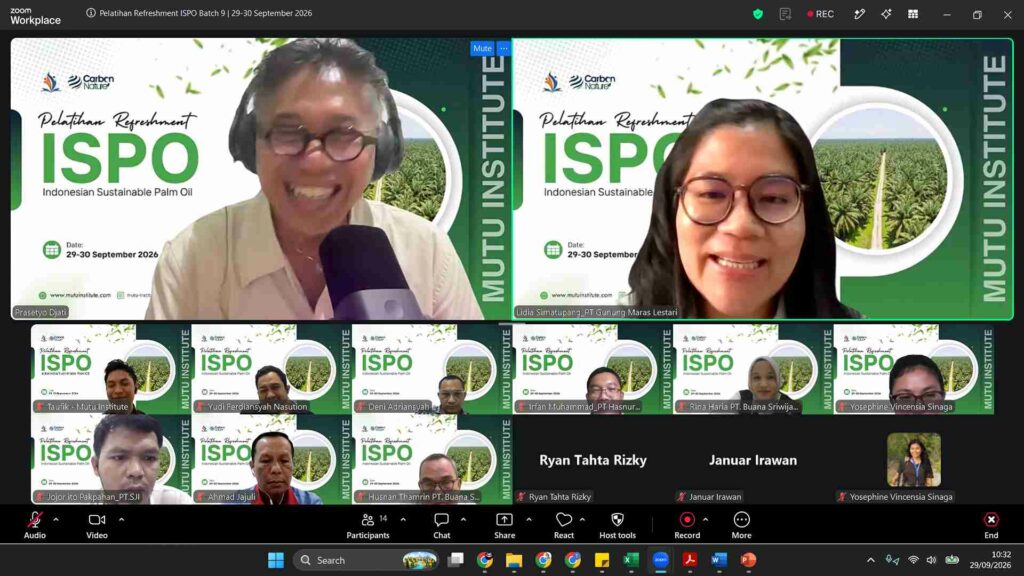Start screen Share
Image resolution: width=1024 pixels, height=576 pixels.
[x=504, y=525]
